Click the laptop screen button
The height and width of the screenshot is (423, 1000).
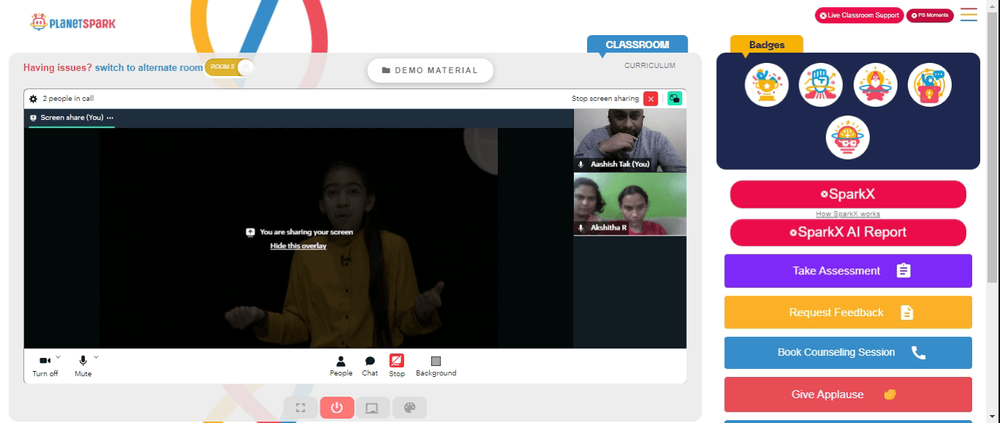(373, 408)
